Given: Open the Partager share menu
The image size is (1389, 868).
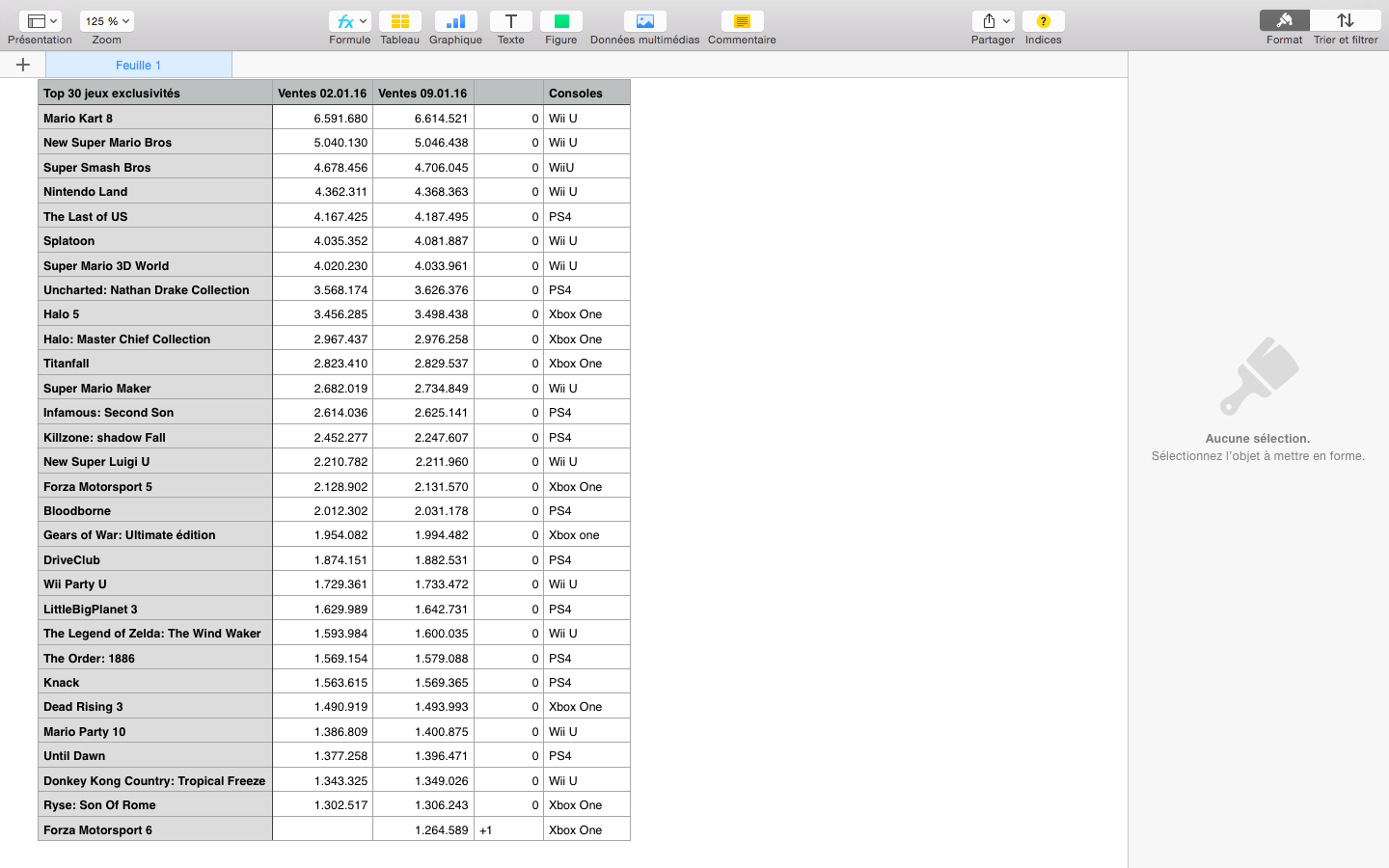Looking at the screenshot, I should click(993, 21).
